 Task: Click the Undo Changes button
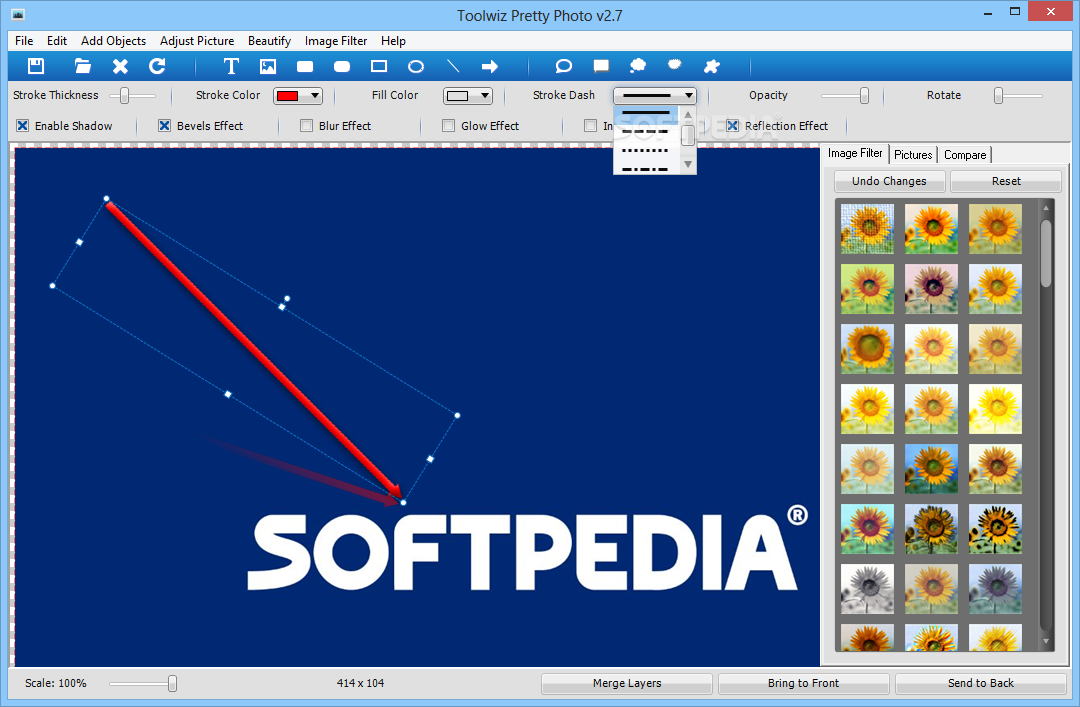coord(889,181)
